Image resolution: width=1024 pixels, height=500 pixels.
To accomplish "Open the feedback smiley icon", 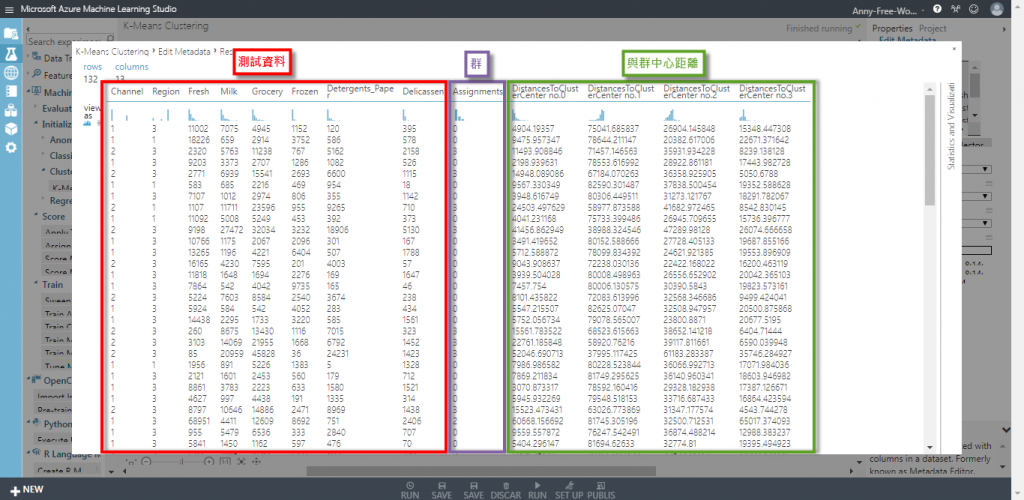I will (974, 9).
